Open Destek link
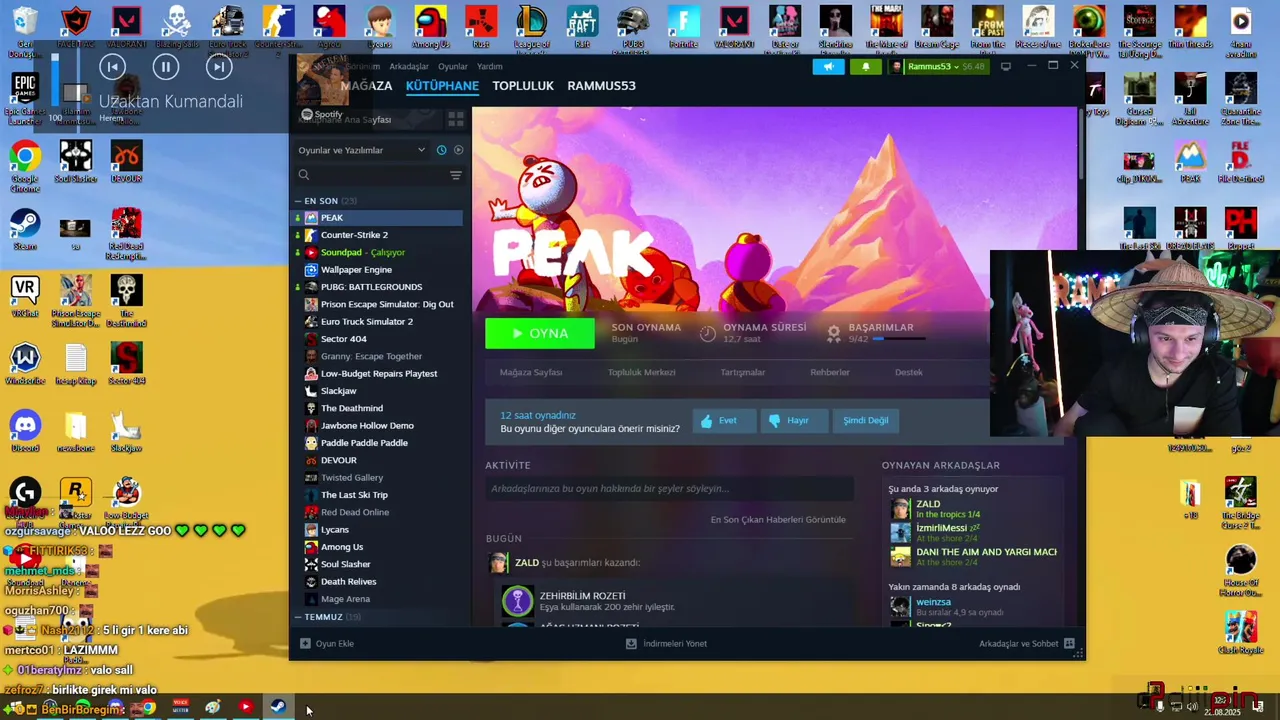The width and height of the screenshot is (1280, 720). coord(909,372)
